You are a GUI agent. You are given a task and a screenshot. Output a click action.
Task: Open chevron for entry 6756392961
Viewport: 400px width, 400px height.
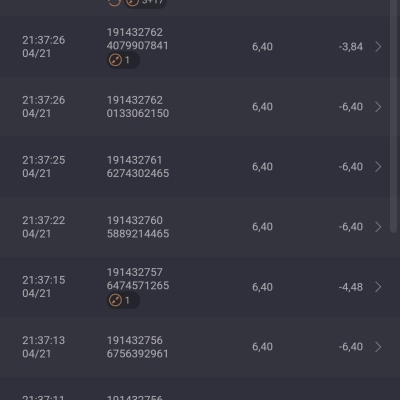[378, 347]
